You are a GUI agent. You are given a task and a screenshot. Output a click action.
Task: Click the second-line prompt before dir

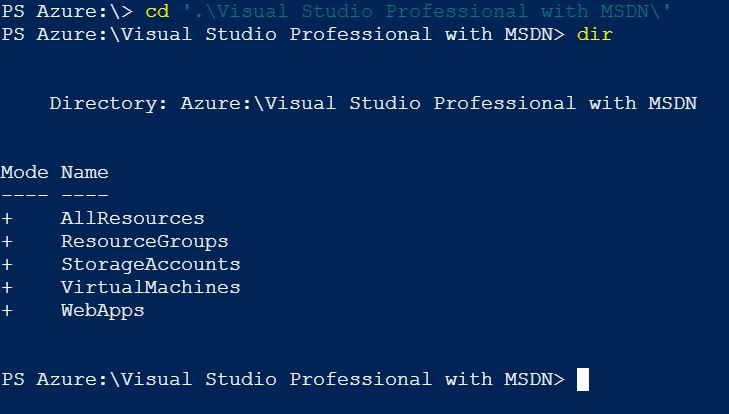point(283,34)
